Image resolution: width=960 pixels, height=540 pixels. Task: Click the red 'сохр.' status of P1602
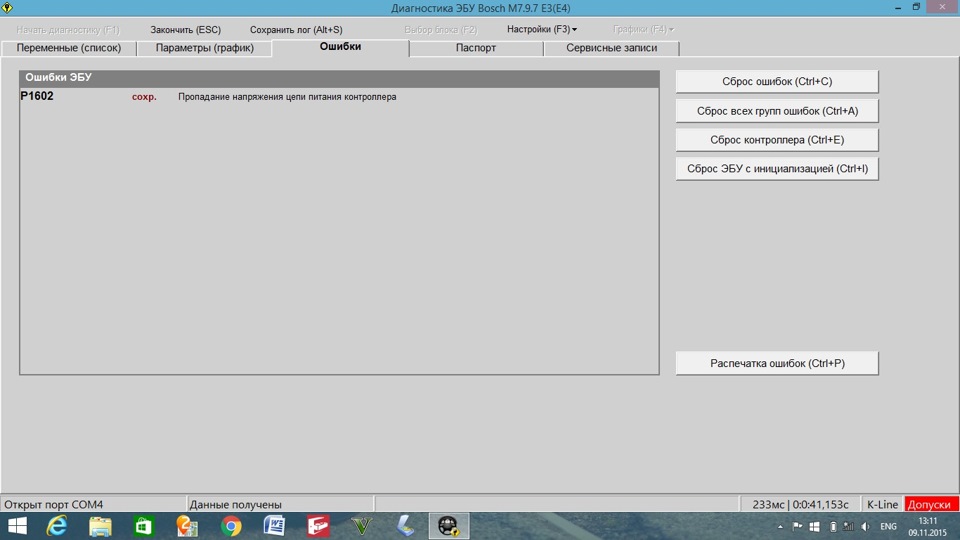coord(144,97)
